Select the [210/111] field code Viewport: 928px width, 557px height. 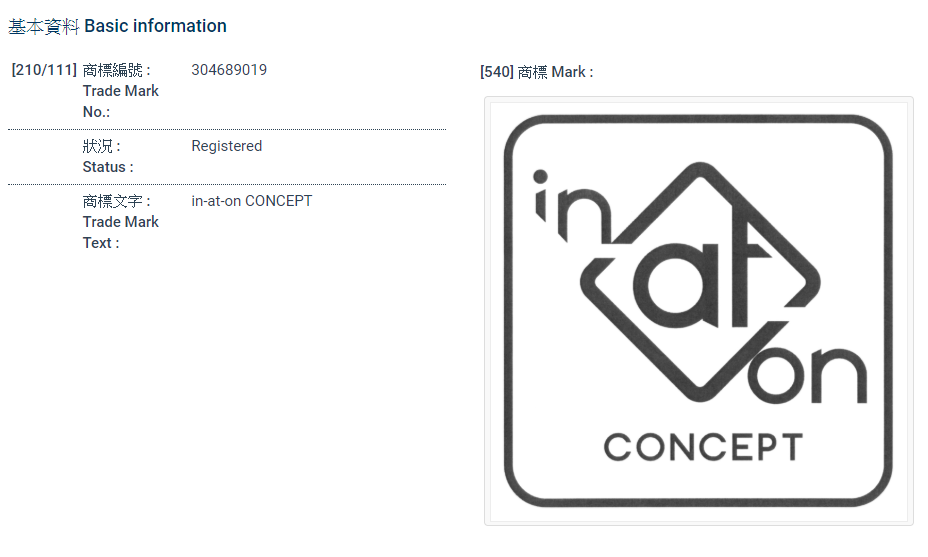coord(44,70)
